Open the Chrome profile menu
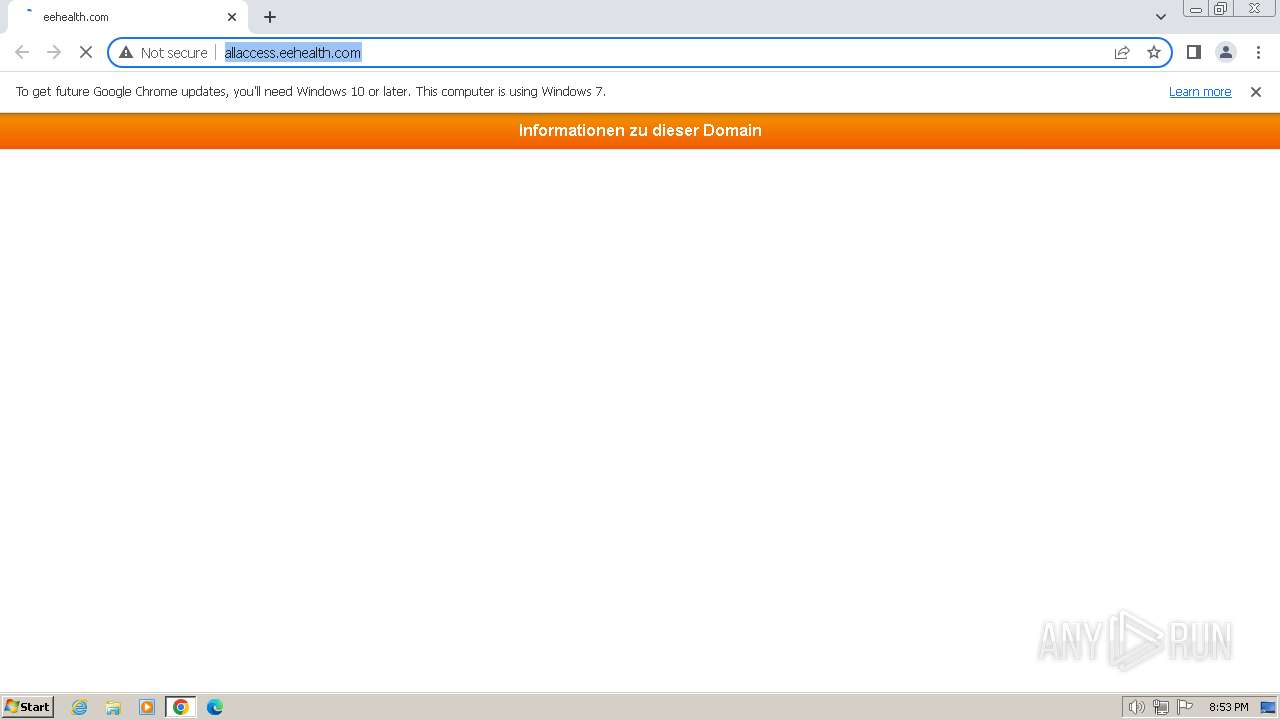 [1226, 52]
